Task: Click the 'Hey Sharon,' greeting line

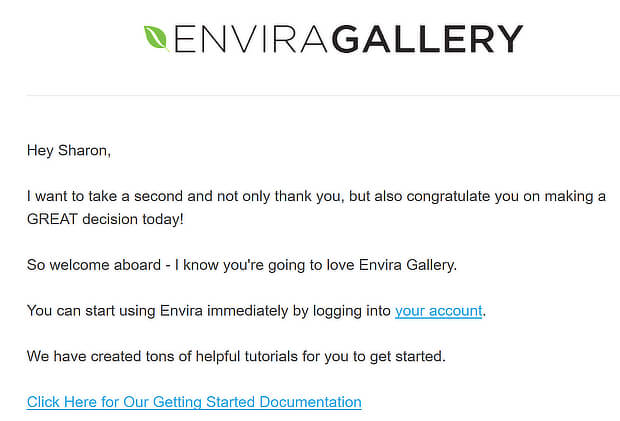Action: [x=69, y=151]
